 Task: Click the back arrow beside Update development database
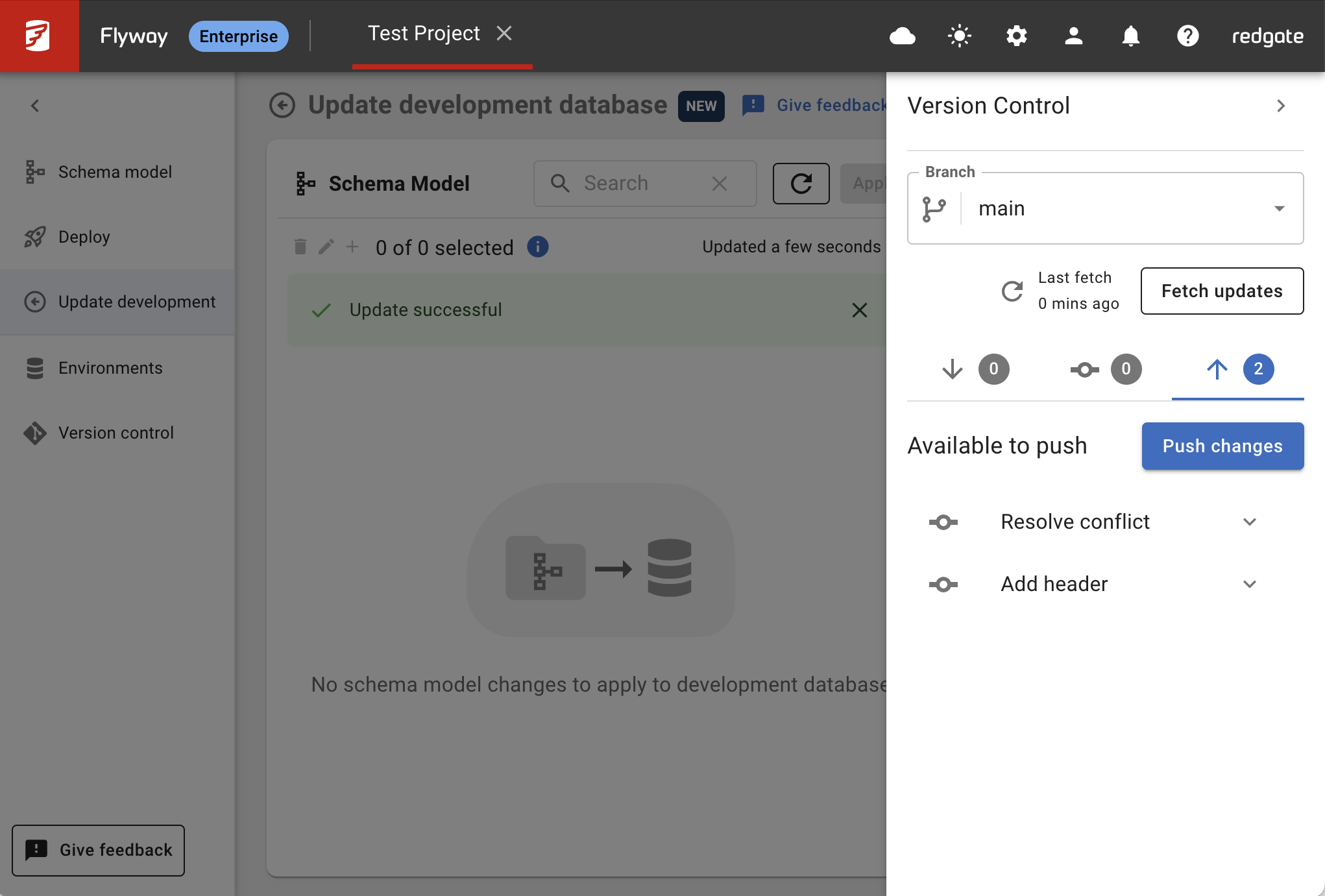[282, 105]
